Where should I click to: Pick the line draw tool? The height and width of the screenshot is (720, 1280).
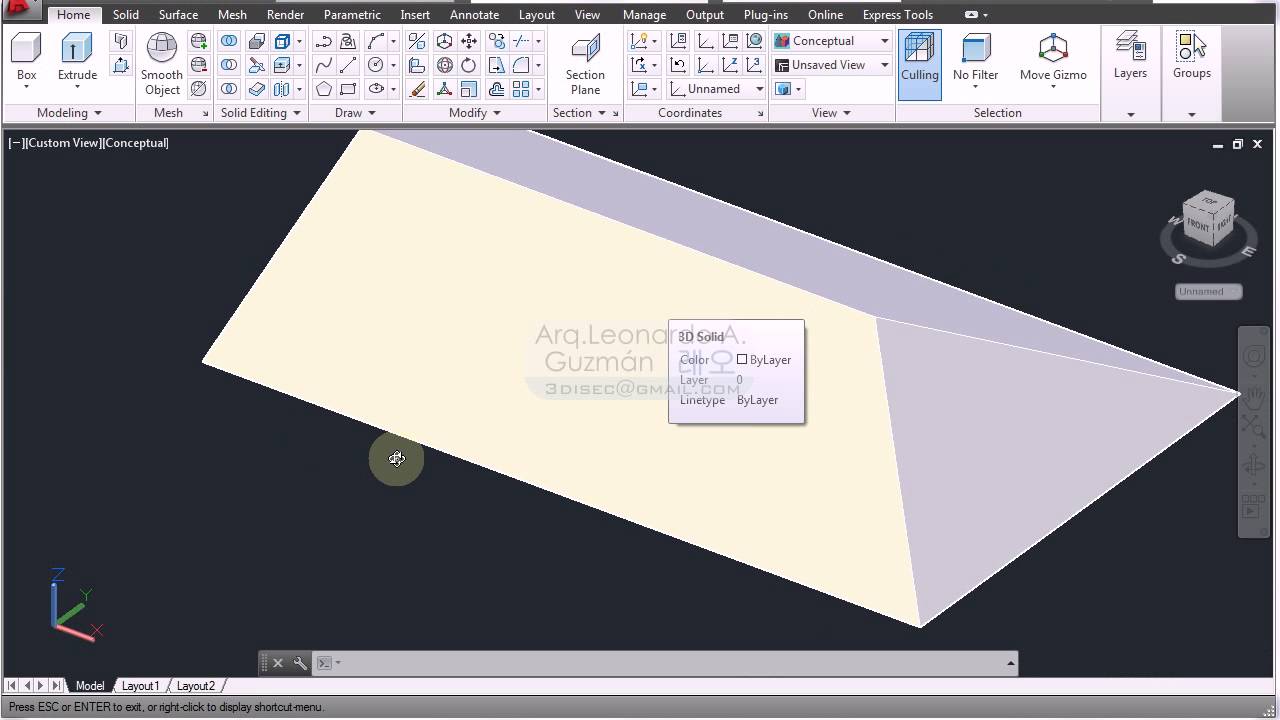(348, 65)
